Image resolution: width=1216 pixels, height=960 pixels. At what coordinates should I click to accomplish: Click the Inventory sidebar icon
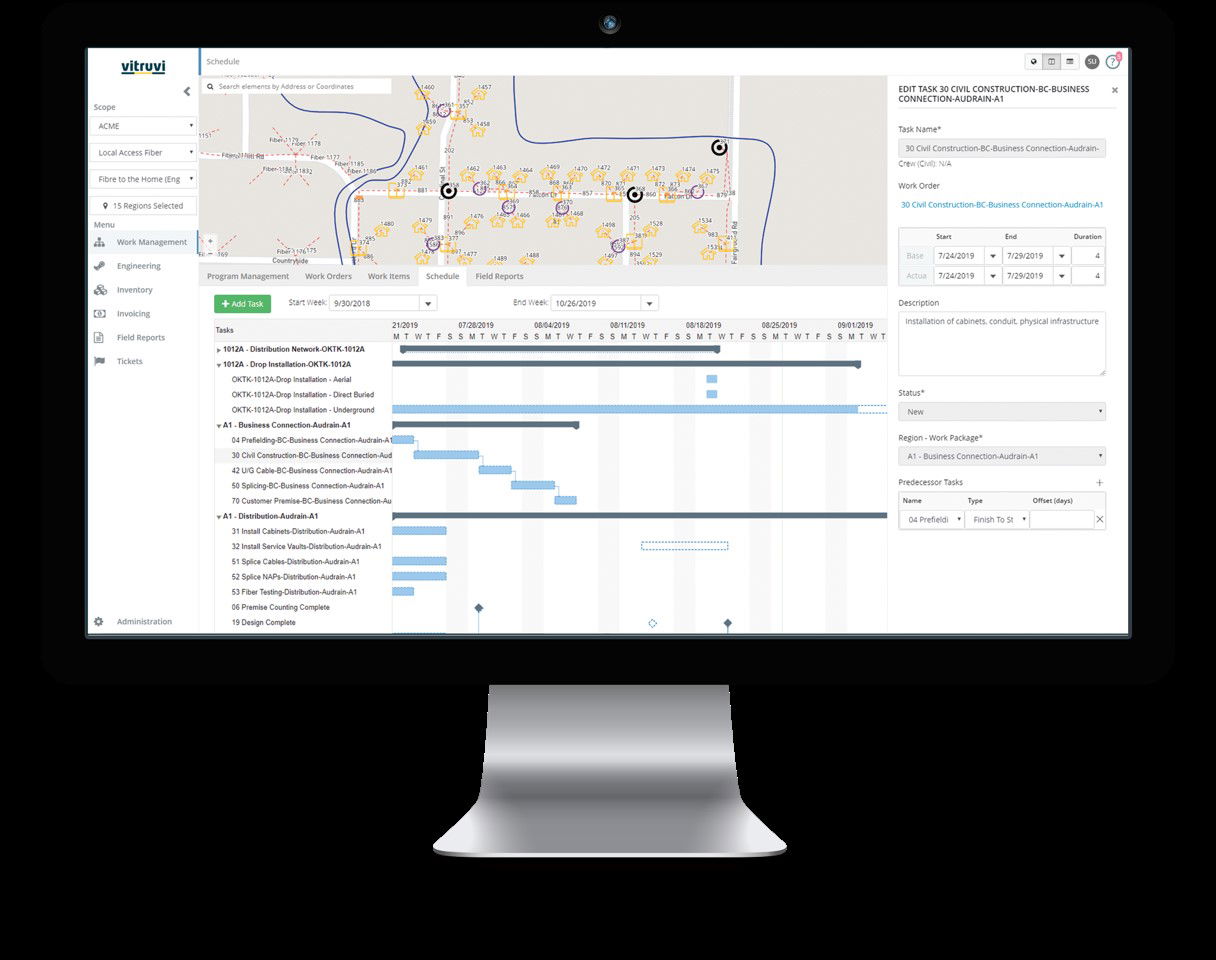click(98, 289)
